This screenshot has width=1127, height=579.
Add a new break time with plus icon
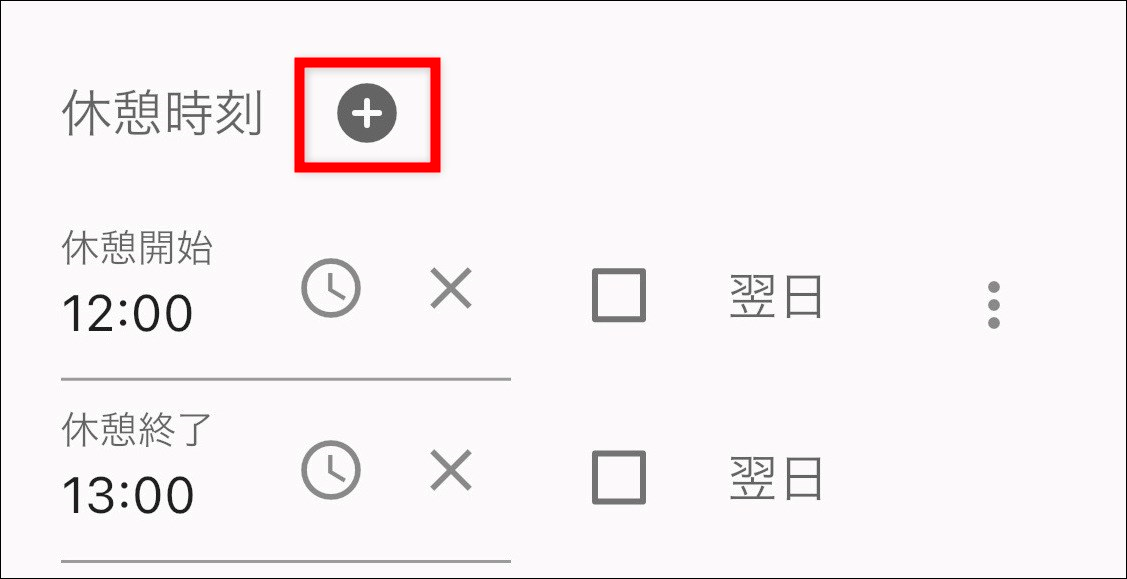367,113
